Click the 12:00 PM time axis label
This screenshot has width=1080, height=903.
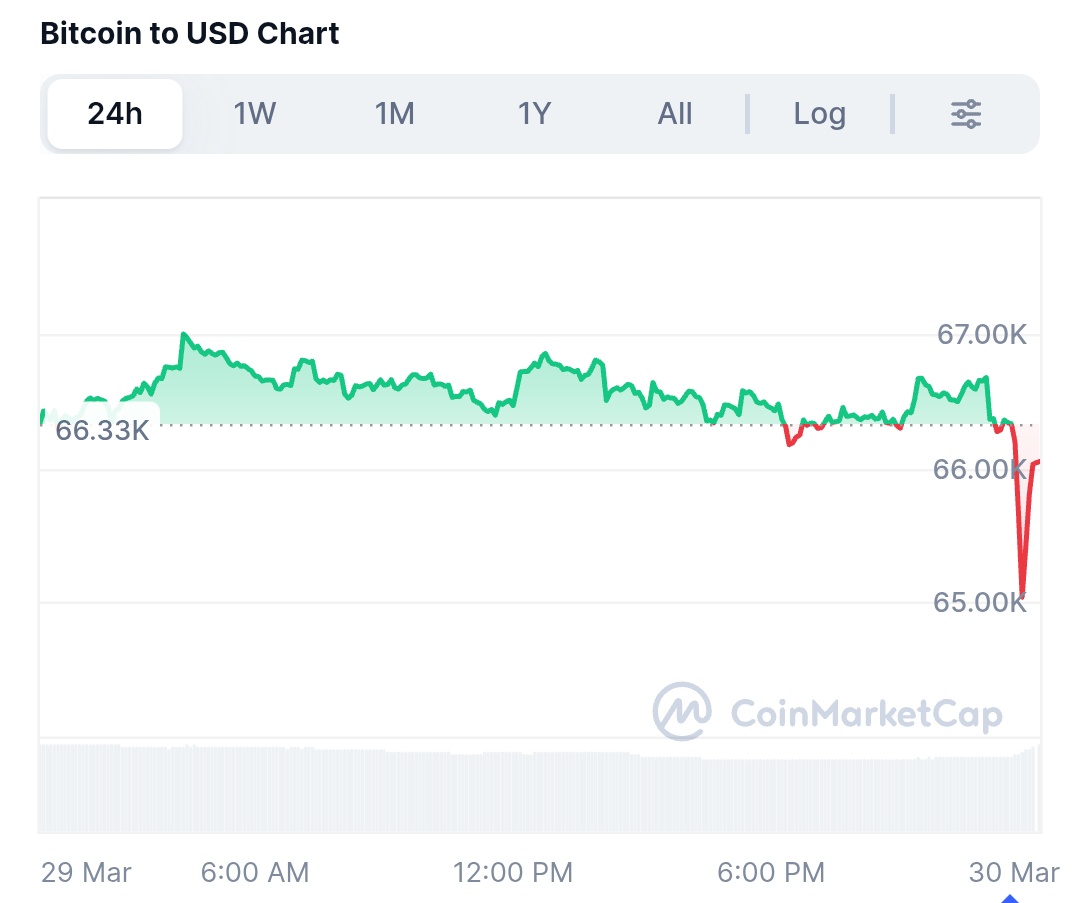click(x=513, y=872)
